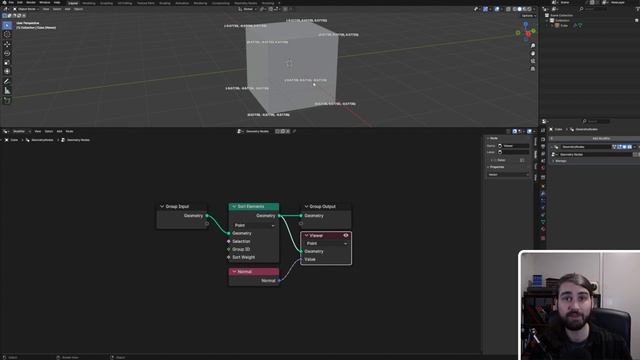Open Point domain dropdown in Viewer node
640x360 pixels.
(327, 243)
